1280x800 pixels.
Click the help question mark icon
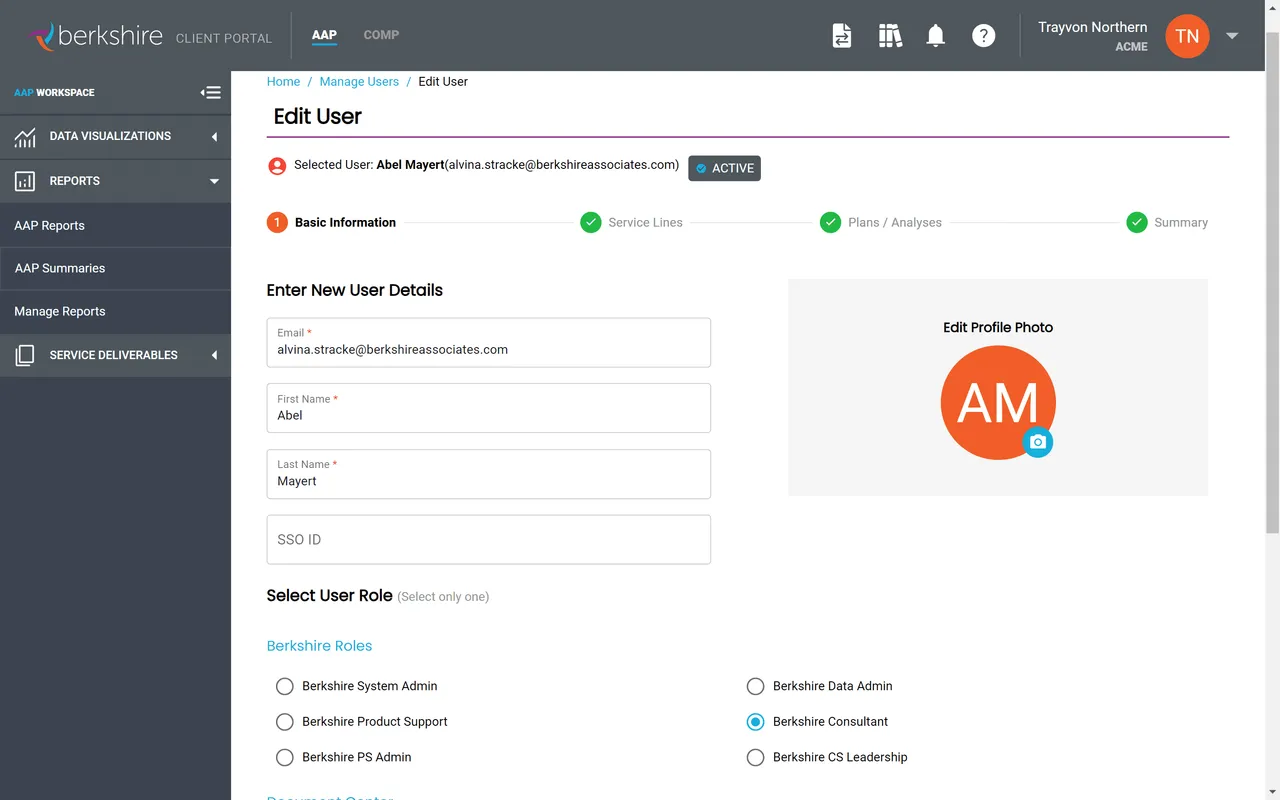tap(984, 35)
